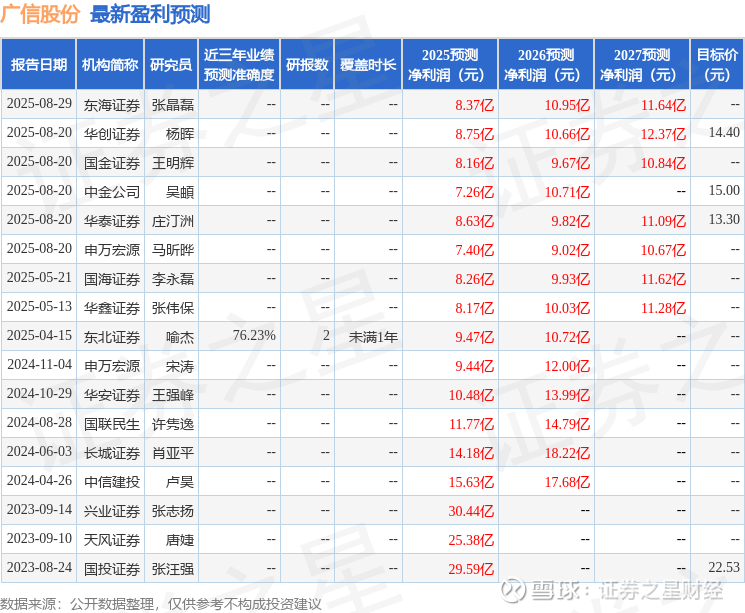Click researcher 唐婕
Screen dimensions: 745x613
180,540
